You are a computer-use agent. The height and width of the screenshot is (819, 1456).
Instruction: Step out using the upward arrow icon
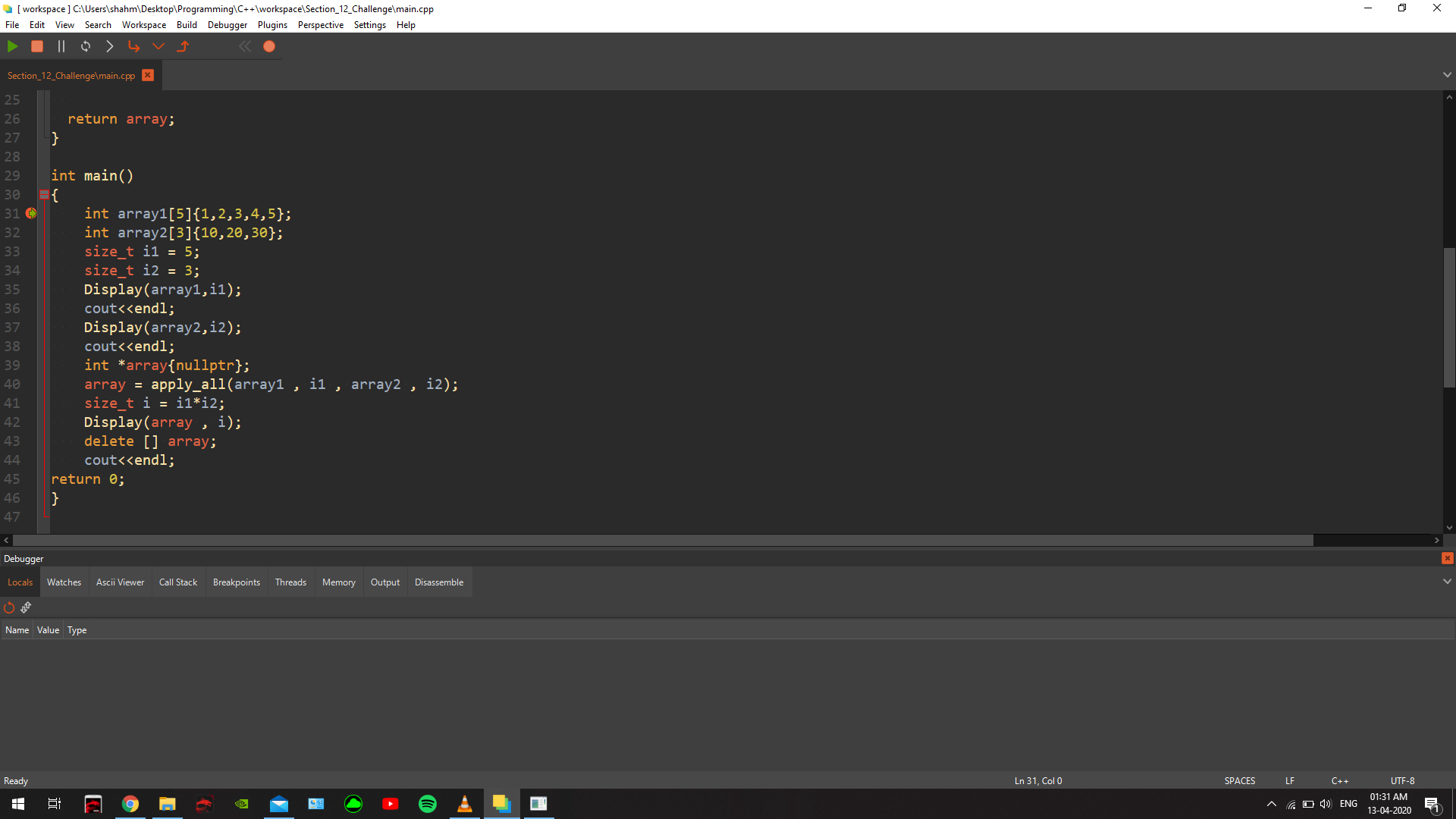coord(183,46)
